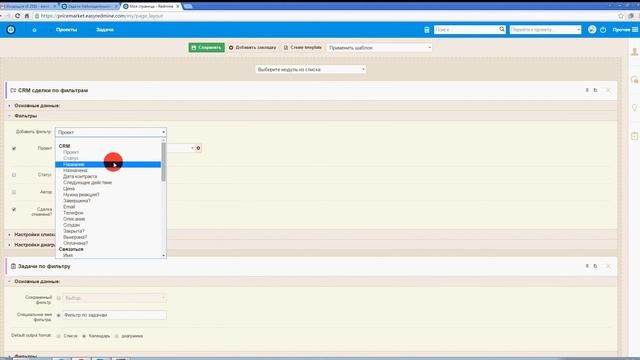Select Название in the filter dropdown list
Viewport: 640px width, 360px height.
(108, 164)
